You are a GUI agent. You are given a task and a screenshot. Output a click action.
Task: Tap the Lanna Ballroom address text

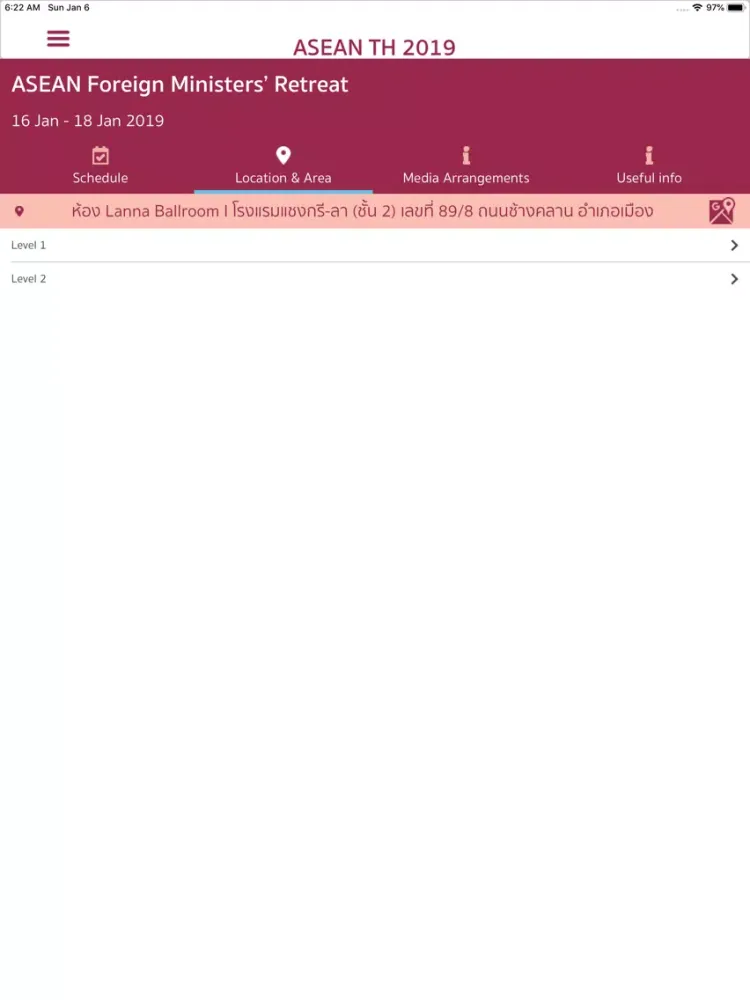click(362, 211)
